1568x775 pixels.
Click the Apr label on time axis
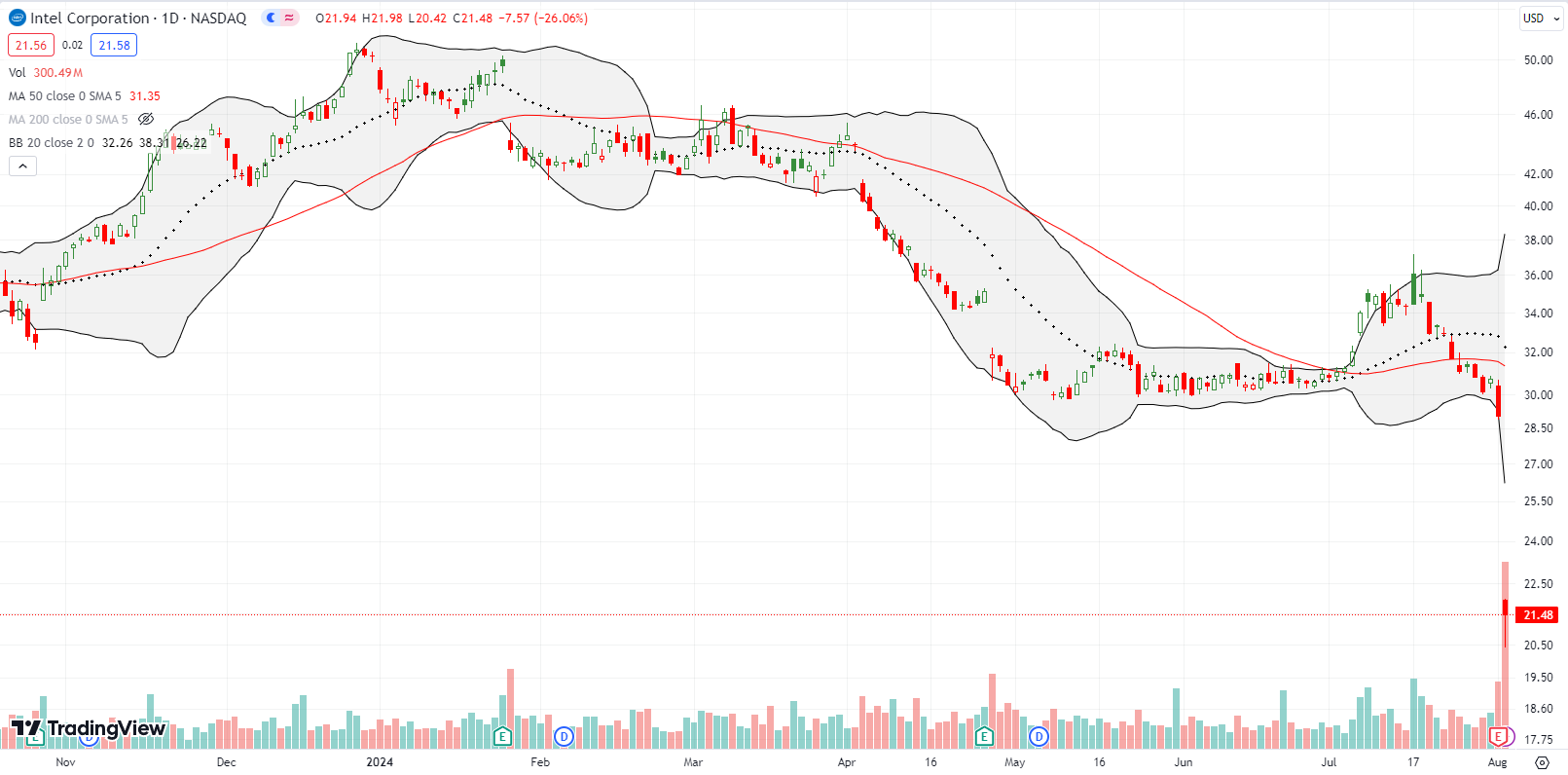(x=847, y=761)
